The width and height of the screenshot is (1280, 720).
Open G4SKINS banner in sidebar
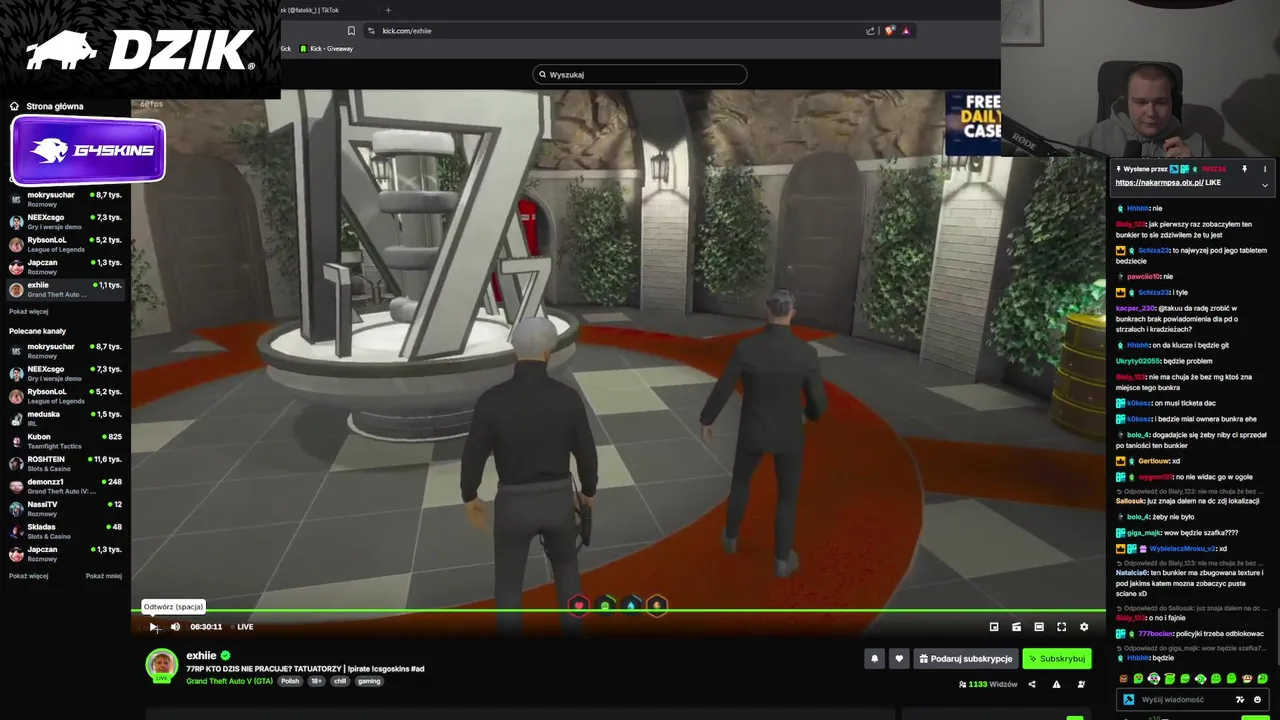pos(88,151)
